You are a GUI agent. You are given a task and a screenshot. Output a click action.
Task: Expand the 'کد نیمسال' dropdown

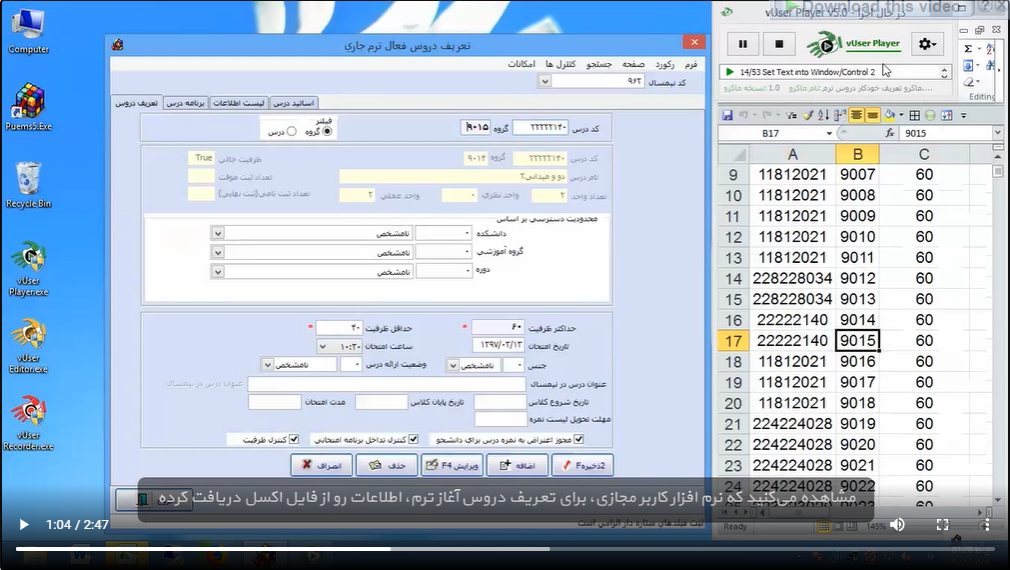[544, 81]
